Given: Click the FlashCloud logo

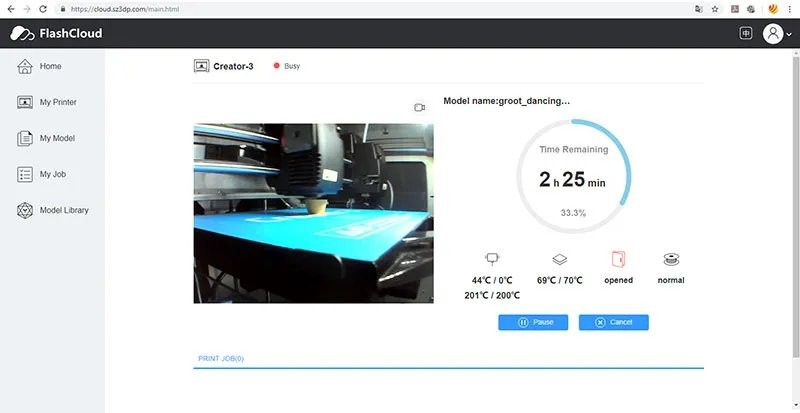Looking at the screenshot, I should (x=56, y=33).
